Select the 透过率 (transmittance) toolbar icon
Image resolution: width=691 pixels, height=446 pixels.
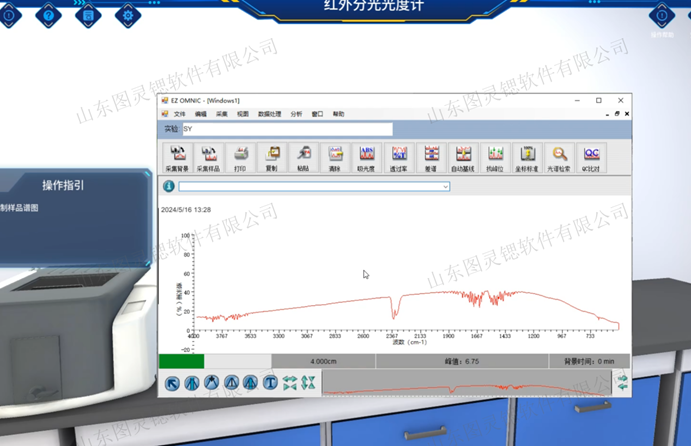click(x=399, y=157)
